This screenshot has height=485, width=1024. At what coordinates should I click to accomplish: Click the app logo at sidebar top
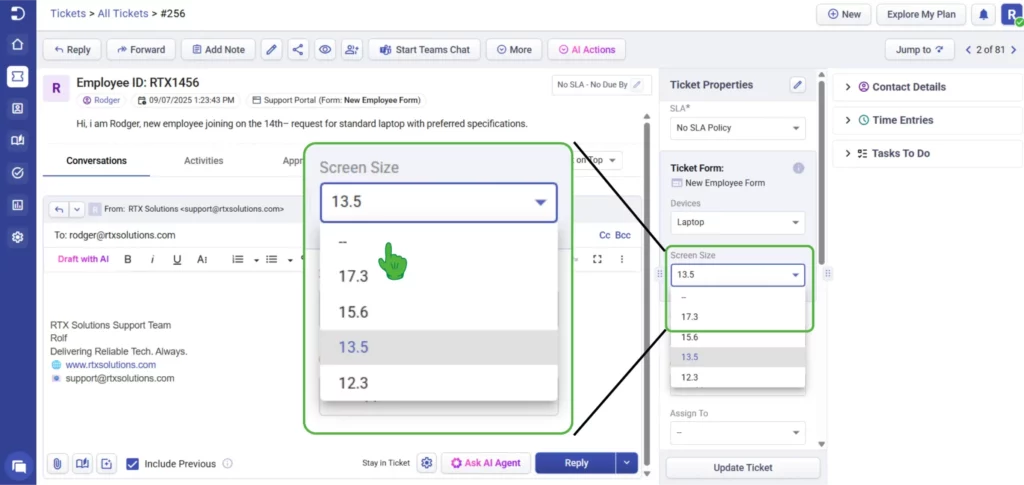click(x=18, y=13)
